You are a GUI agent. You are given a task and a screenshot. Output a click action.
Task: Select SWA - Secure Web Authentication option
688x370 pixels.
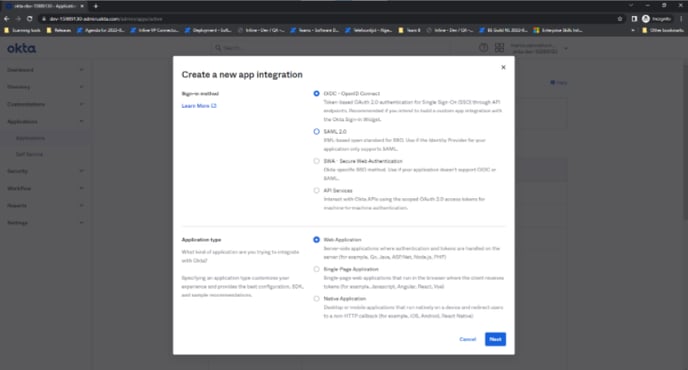pyautogui.click(x=316, y=161)
